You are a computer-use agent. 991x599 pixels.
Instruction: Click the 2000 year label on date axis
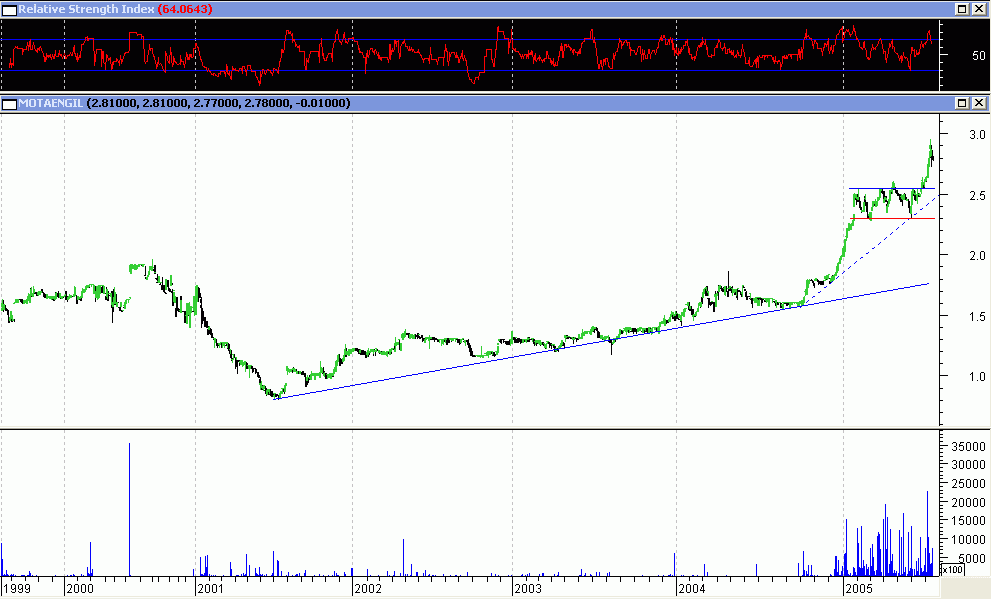click(x=80, y=589)
